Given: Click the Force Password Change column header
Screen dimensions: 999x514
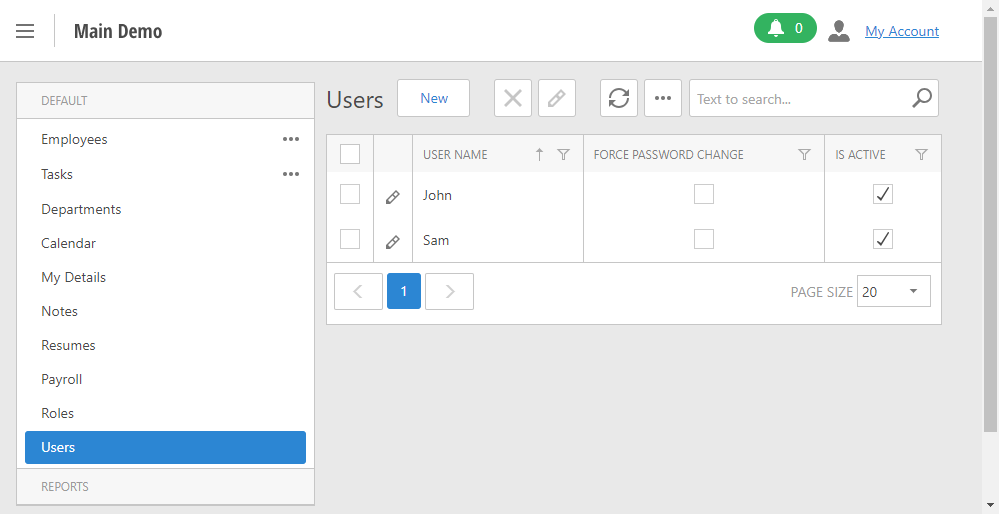Looking at the screenshot, I should coord(668,154).
